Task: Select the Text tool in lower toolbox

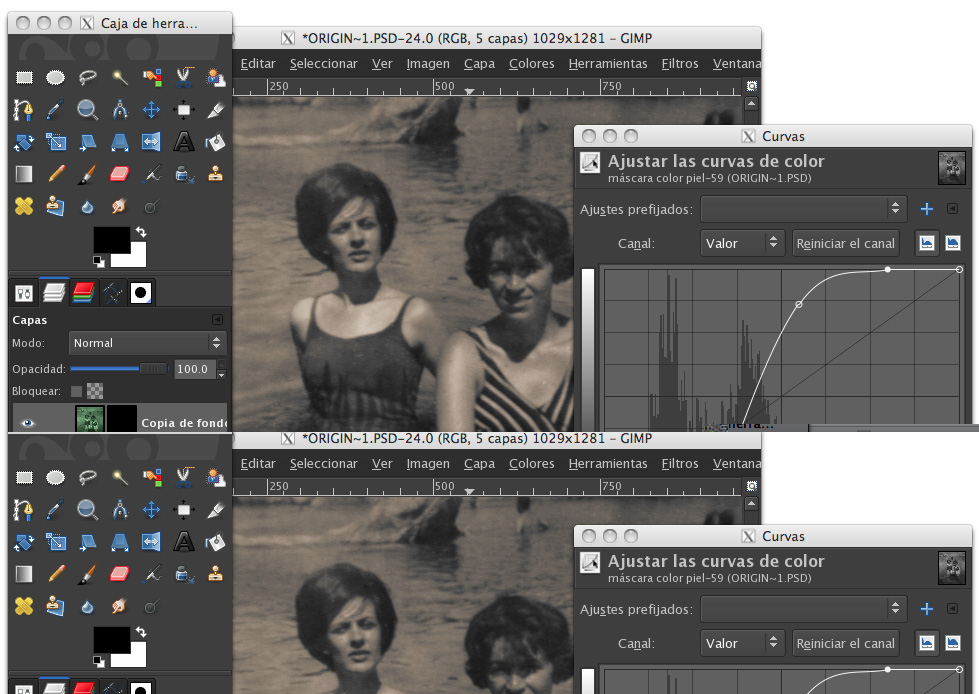Action: [184, 542]
